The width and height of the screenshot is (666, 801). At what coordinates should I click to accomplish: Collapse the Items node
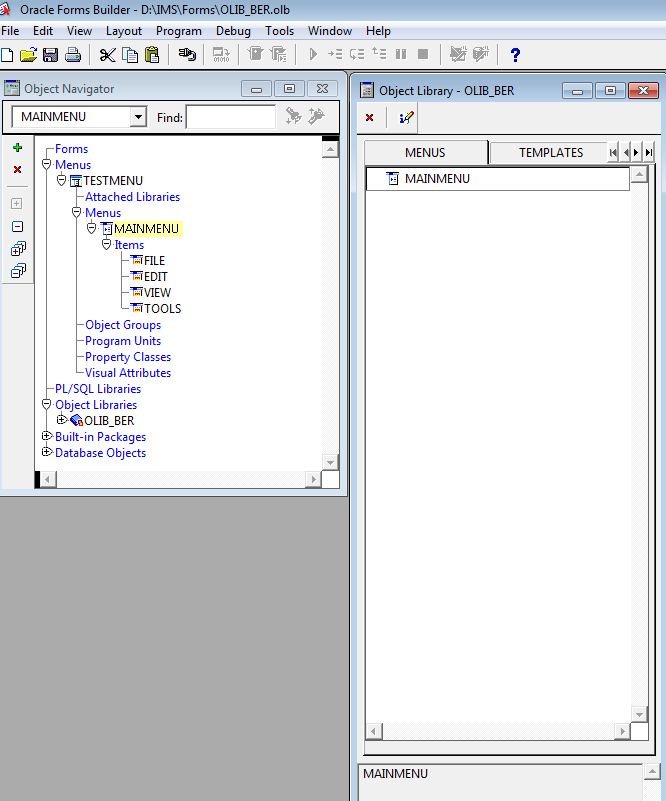[106, 245]
